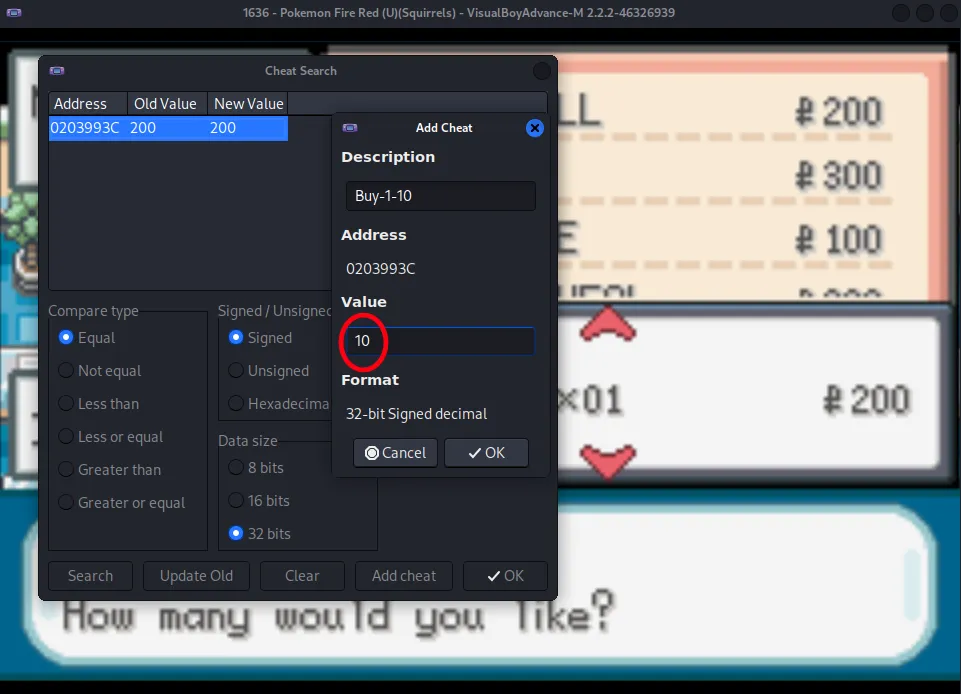The height and width of the screenshot is (694, 961).
Task: Click the Cheat Search round close button
Action: tap(541, 71)
